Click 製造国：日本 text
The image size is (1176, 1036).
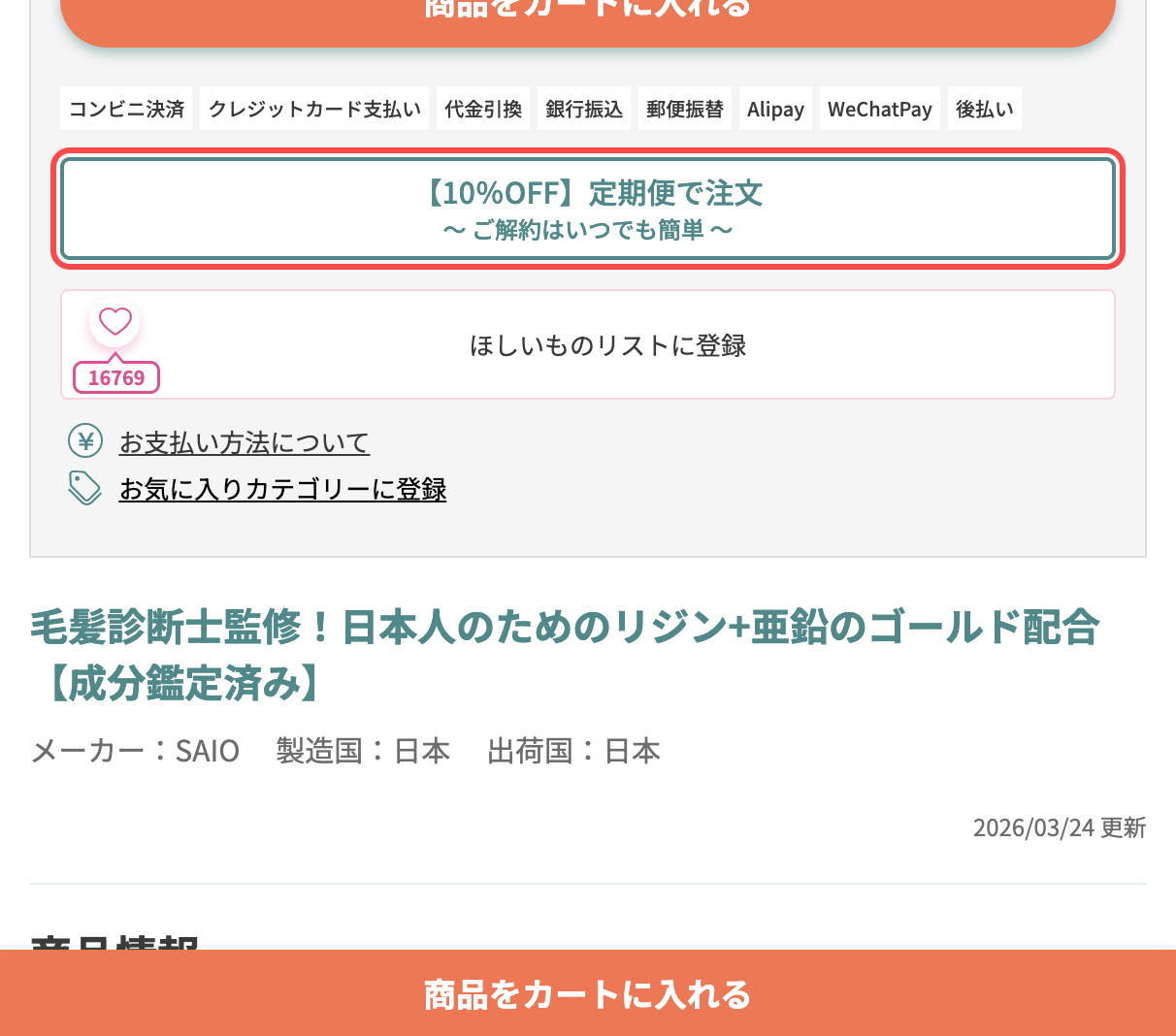point(363,751)
